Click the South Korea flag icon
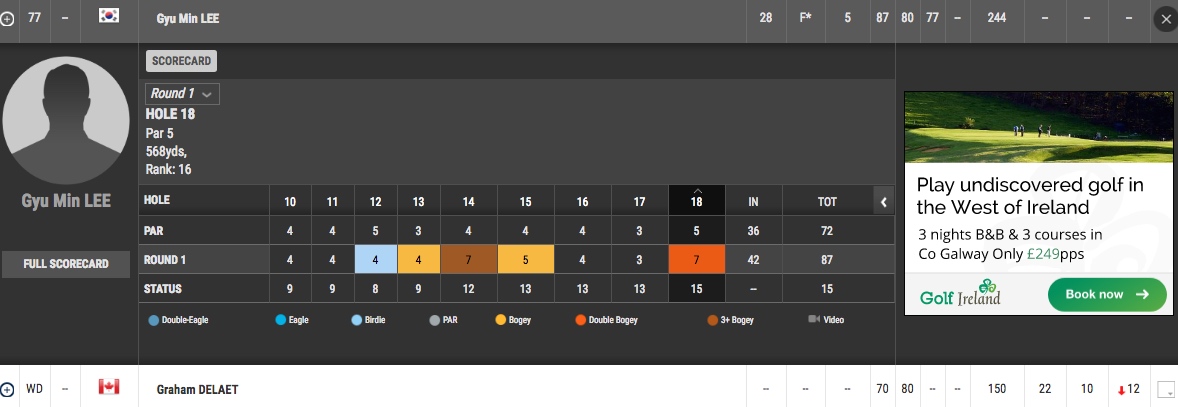 tap(109, 16)
